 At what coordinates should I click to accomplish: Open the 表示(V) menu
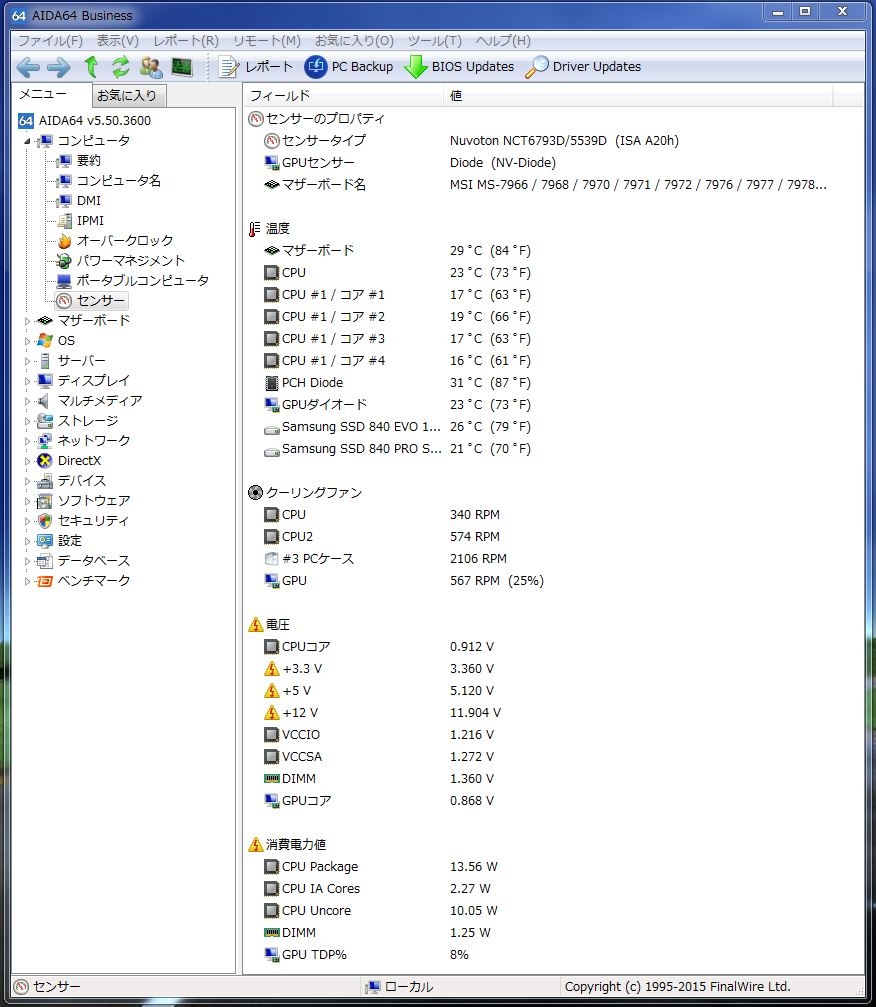pyautogui.click(x=118, y=41)
